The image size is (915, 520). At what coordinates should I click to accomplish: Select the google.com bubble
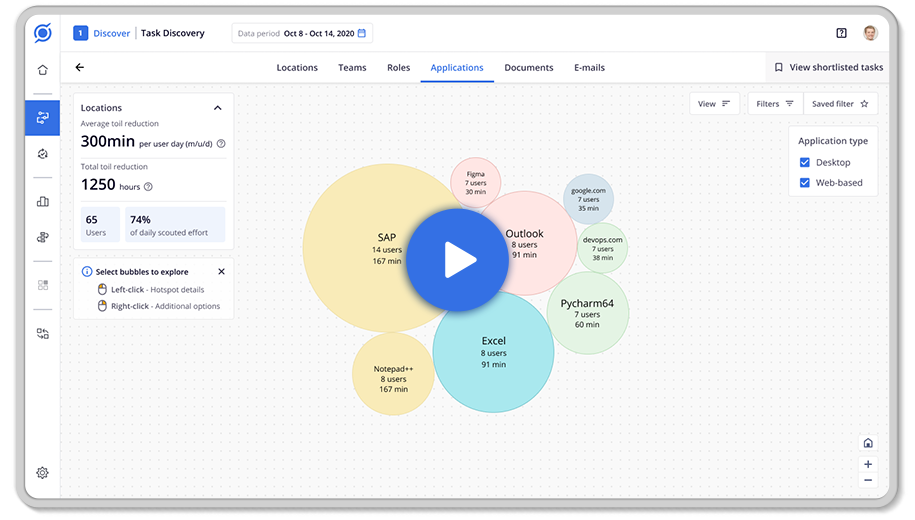[x=588, y=199]
